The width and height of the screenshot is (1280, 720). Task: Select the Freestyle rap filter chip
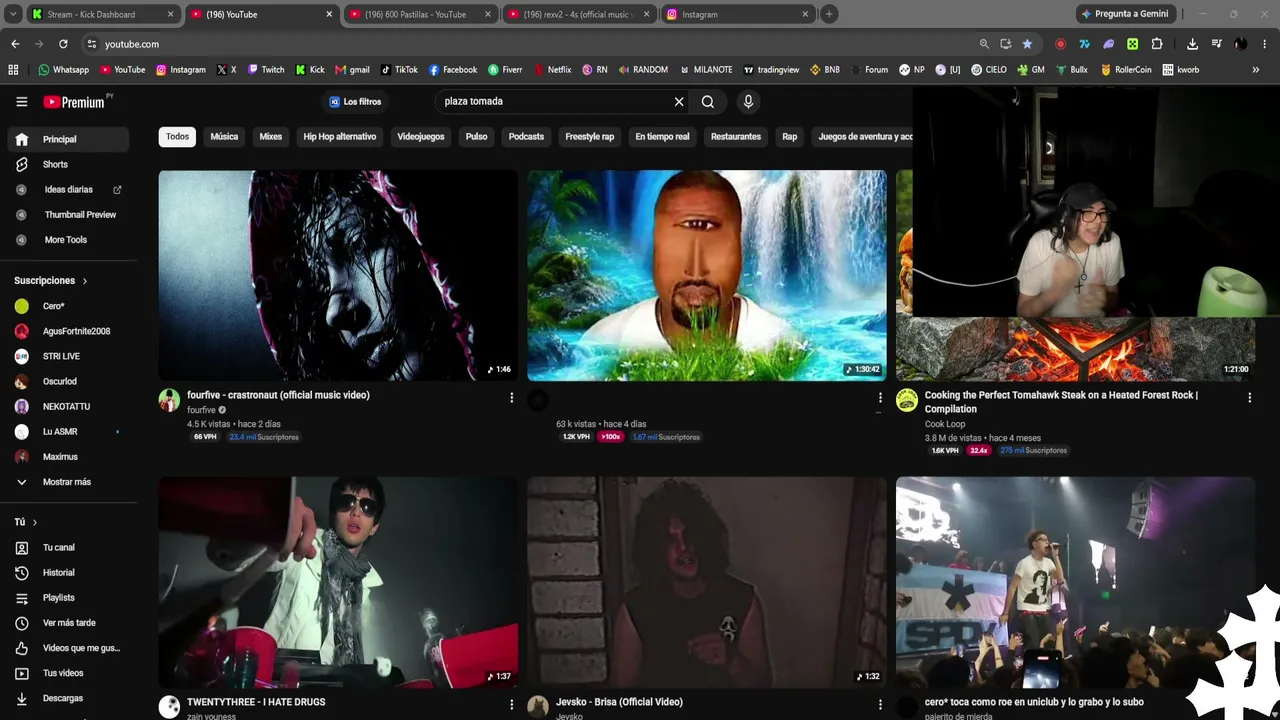pos(590,137)
